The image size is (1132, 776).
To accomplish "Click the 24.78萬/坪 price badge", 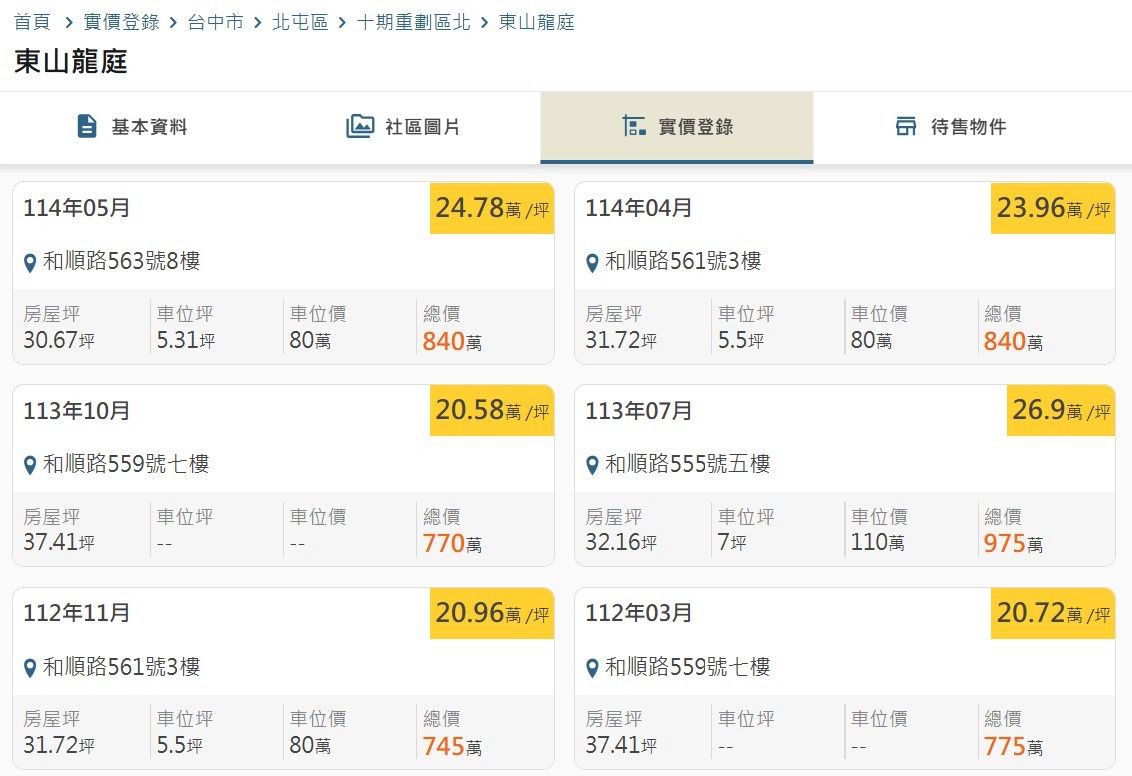I will coord(492,209).
